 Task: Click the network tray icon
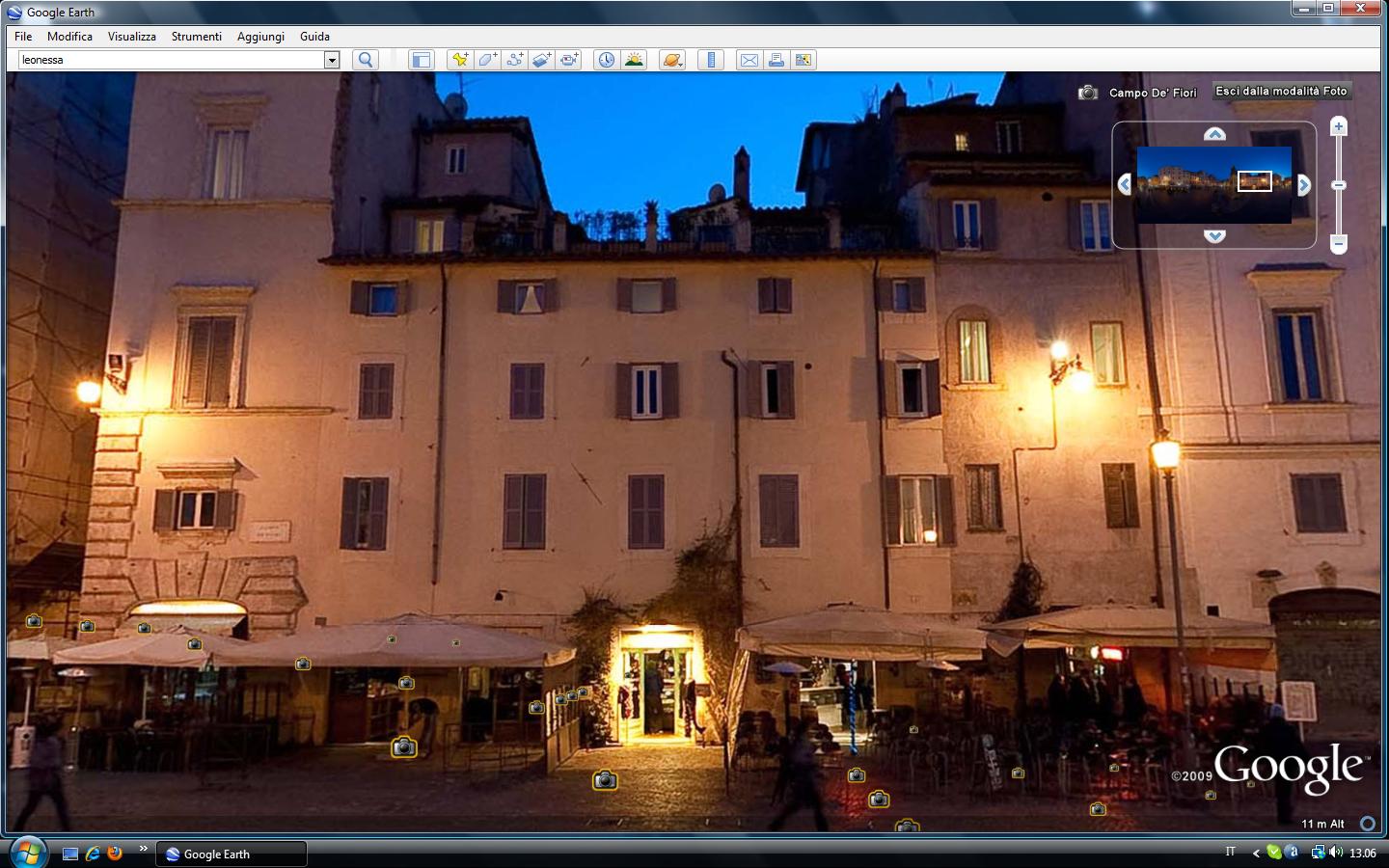[1318, 853]
